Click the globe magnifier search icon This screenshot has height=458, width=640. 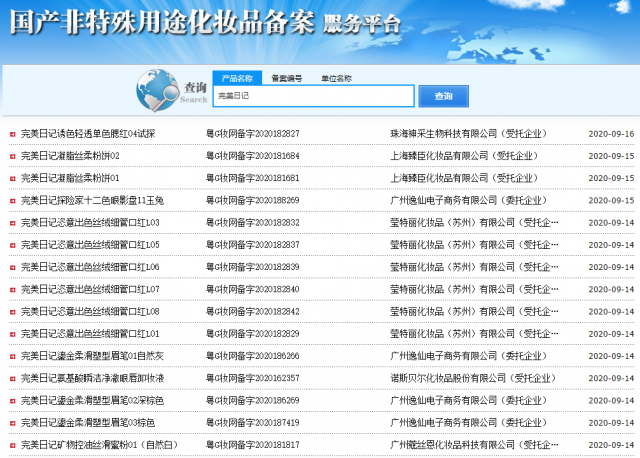pyautogui.click(x=157, y=90)
